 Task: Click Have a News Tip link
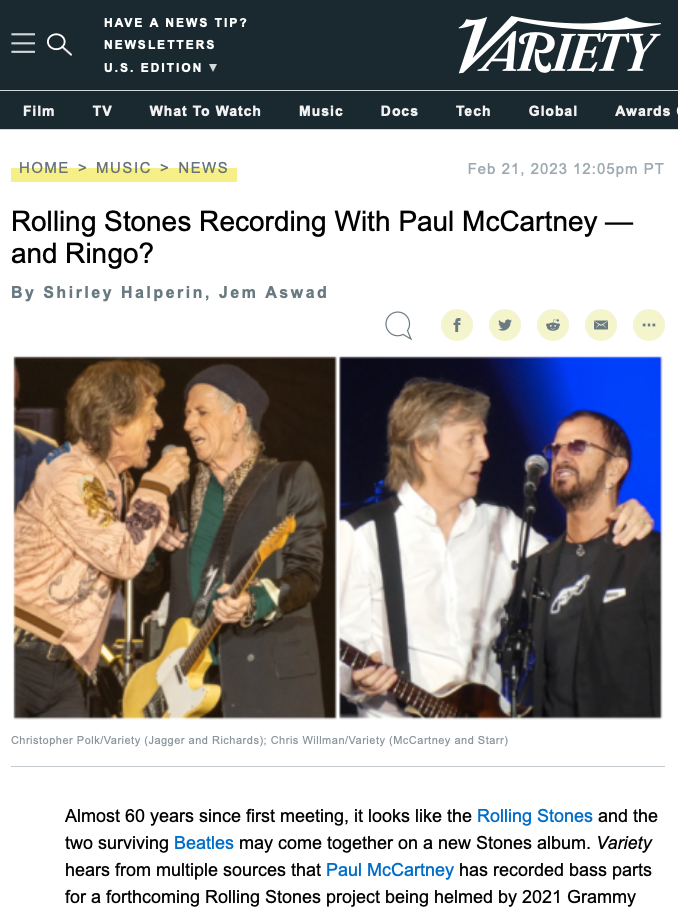(x=176, y=23)
